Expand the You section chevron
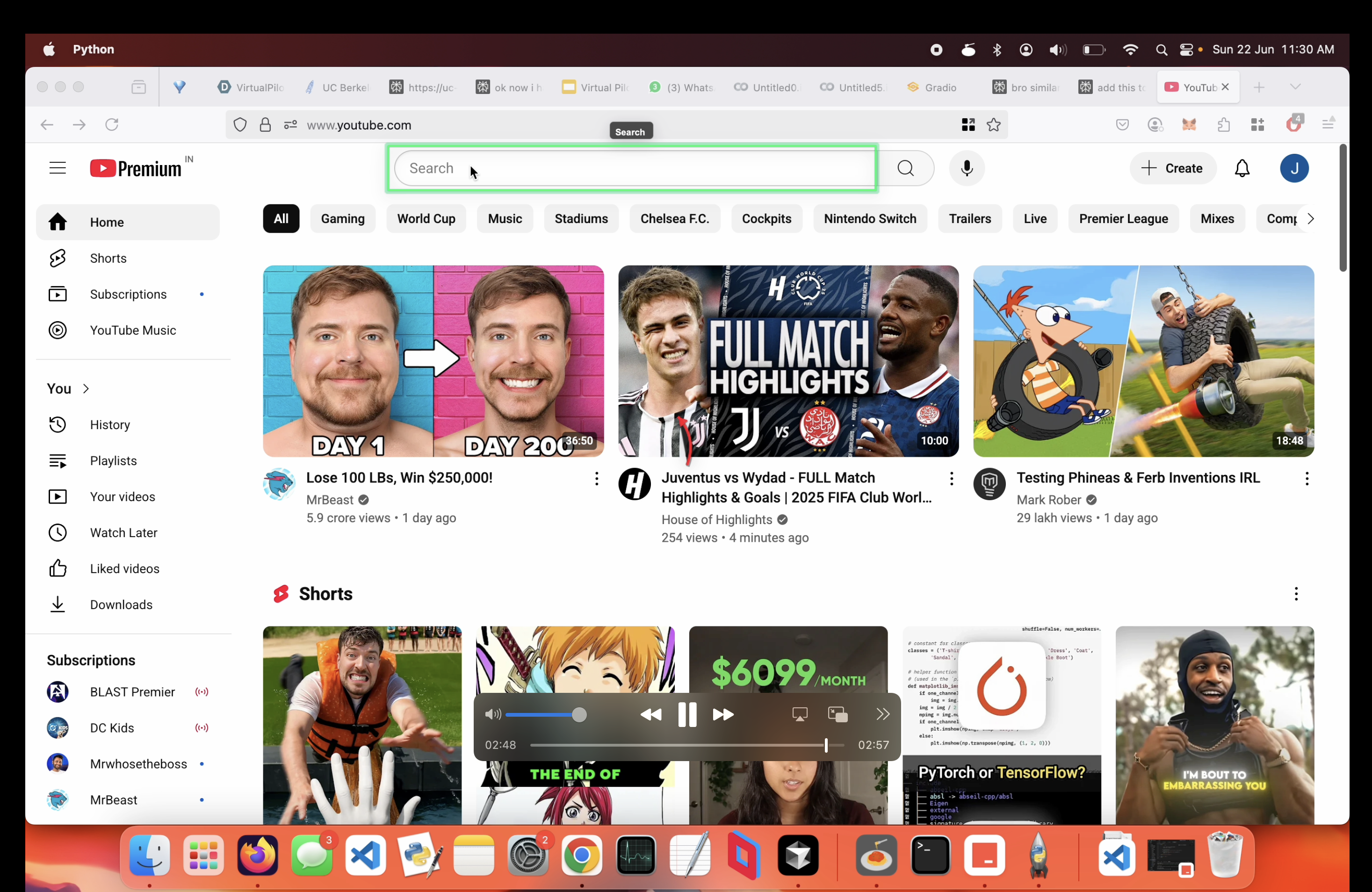 coord(86,389)
